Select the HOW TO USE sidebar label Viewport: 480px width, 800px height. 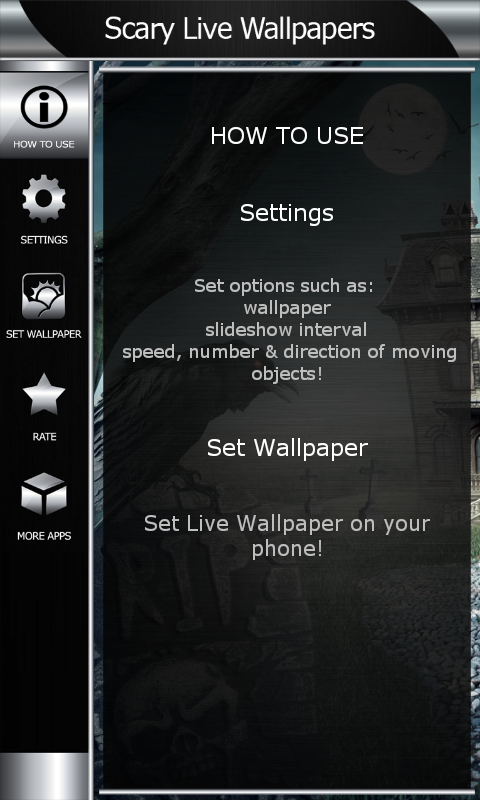click(x=44, y=144)
